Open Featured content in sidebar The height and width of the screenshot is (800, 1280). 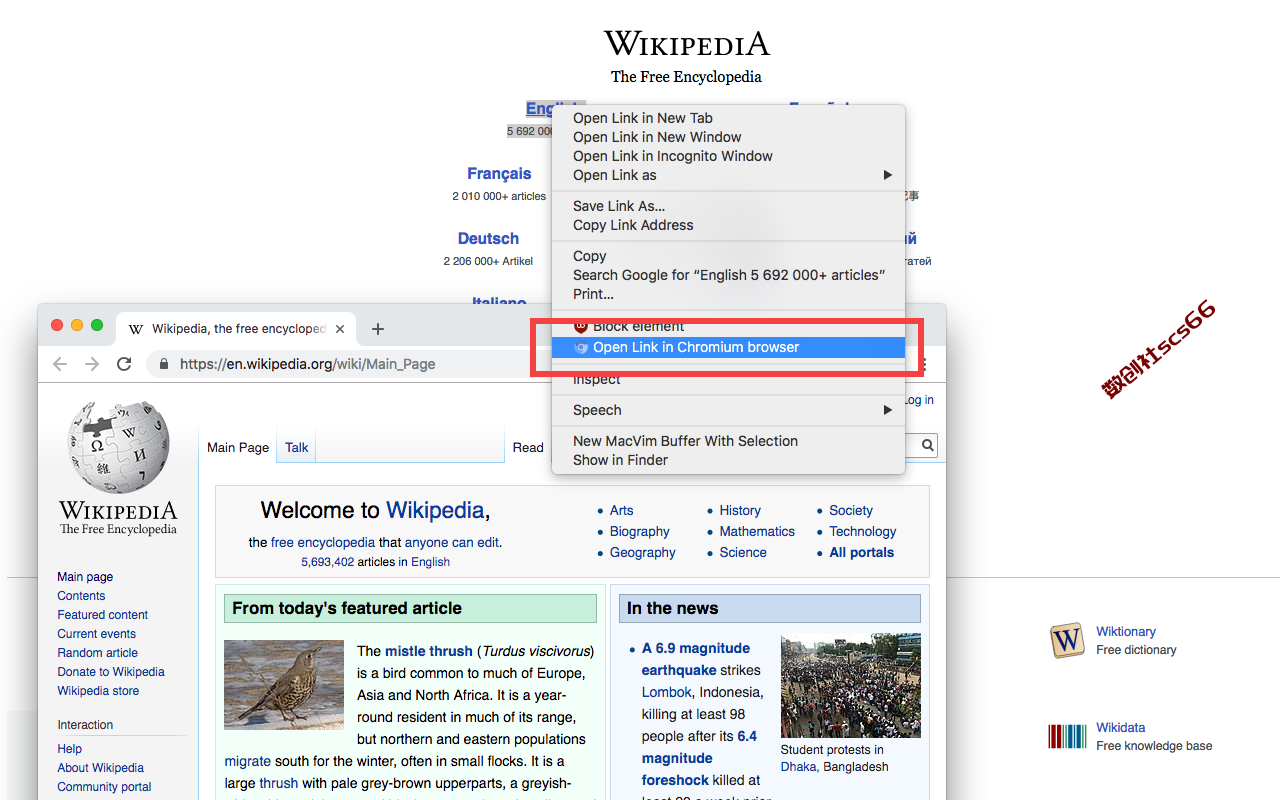coord(103,615)
